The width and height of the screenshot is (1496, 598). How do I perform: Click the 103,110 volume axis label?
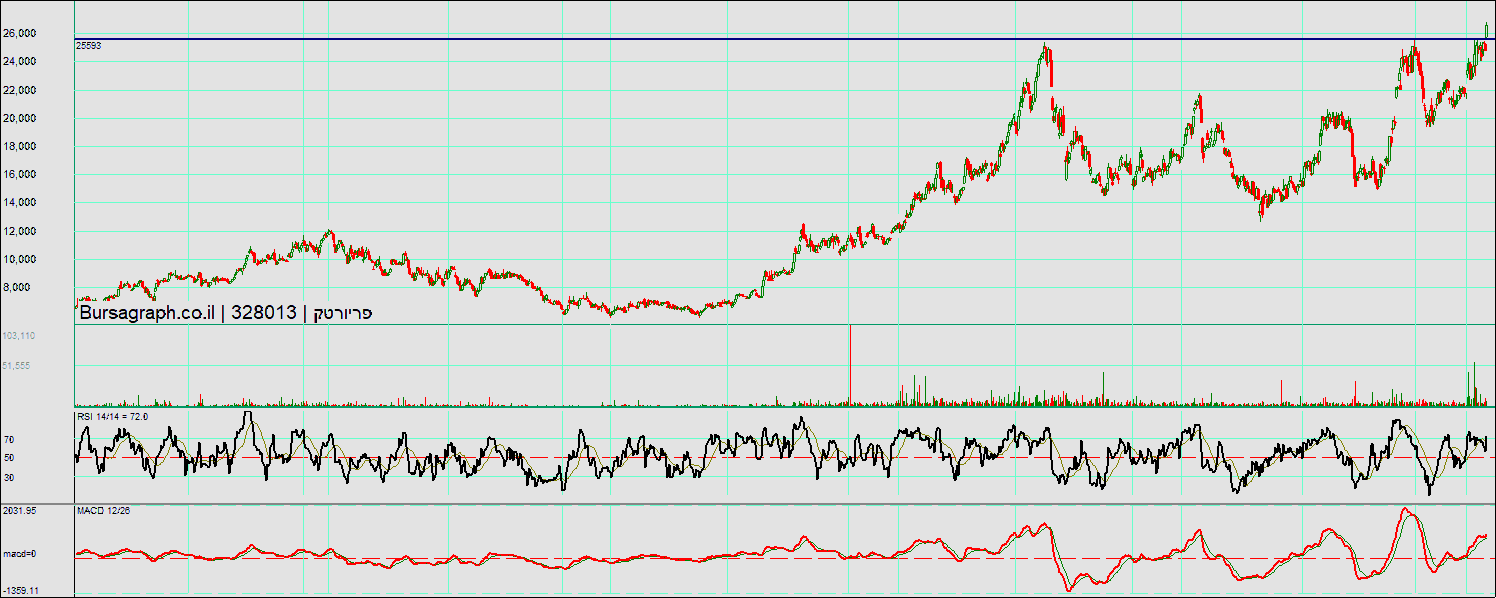click(19, 336)
